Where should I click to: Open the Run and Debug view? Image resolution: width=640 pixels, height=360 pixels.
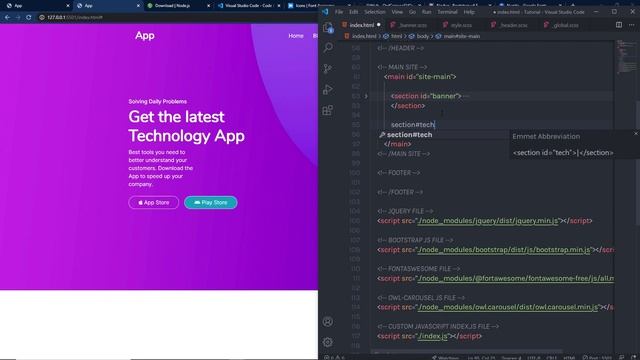(328, 89)
